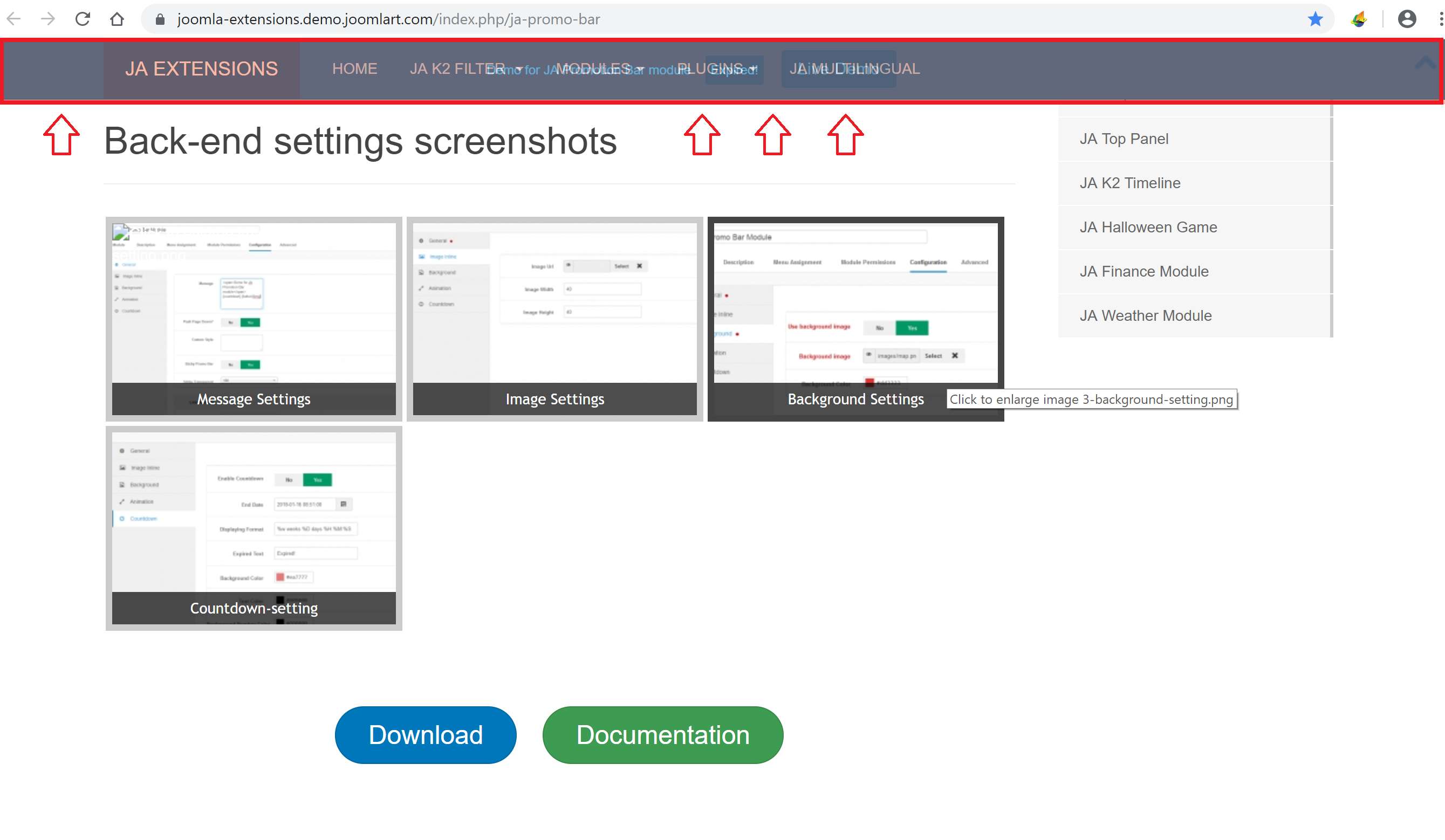Click the site padlock security icon

coord(160,19)
